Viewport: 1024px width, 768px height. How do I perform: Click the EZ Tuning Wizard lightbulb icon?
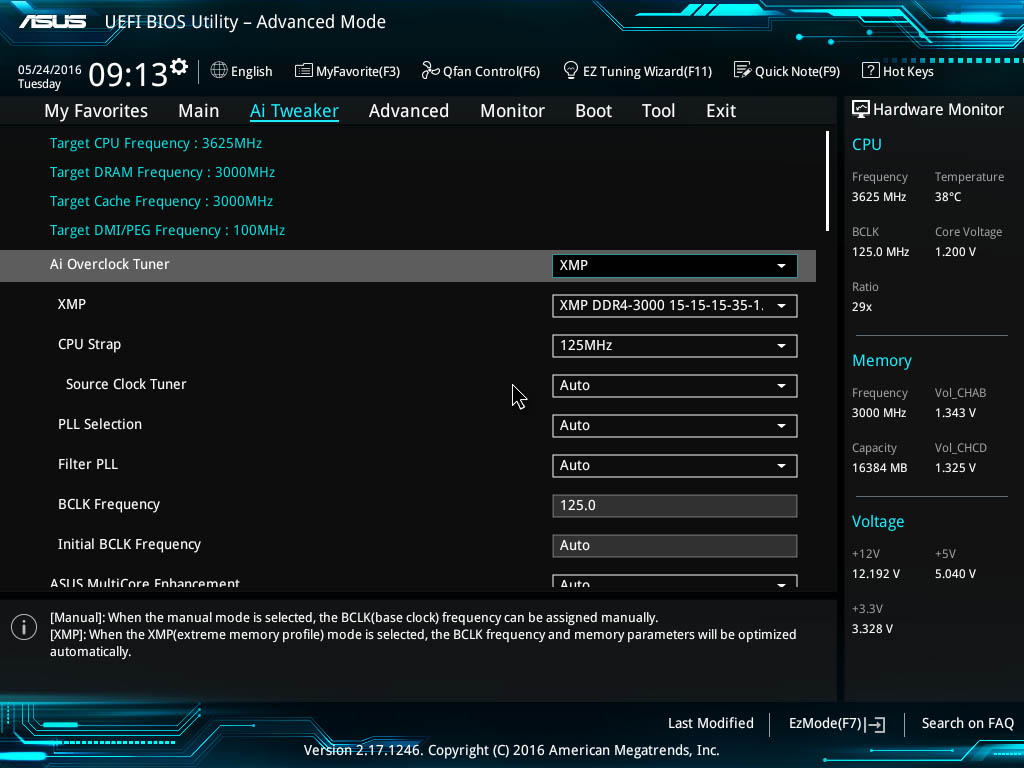tap(570, 70)
